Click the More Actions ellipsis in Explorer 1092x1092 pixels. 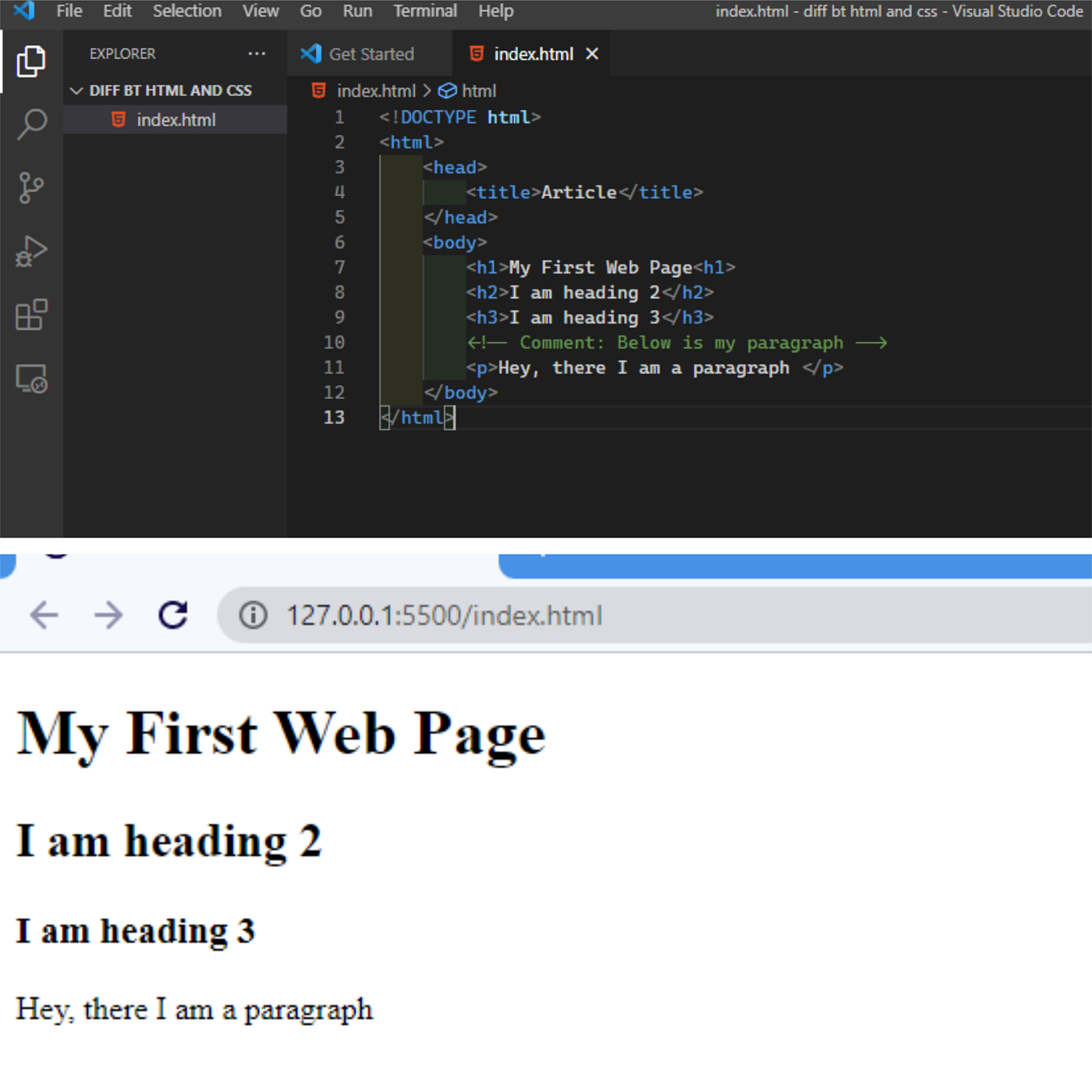click(x=257, y=53)
